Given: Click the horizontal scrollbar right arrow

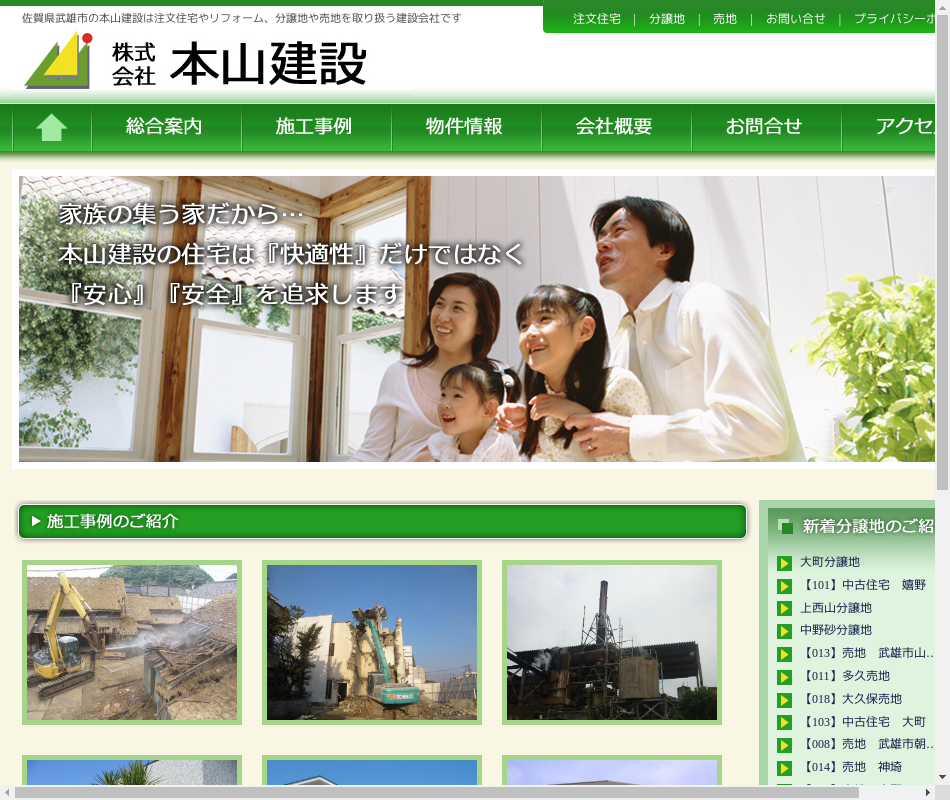Looking at the screenshot, I should coord(927,792).
